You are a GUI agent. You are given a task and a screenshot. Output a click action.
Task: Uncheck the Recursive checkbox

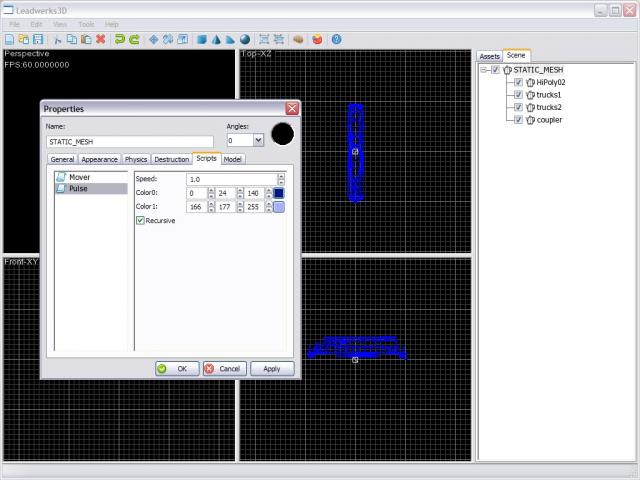tap(140, 220)
